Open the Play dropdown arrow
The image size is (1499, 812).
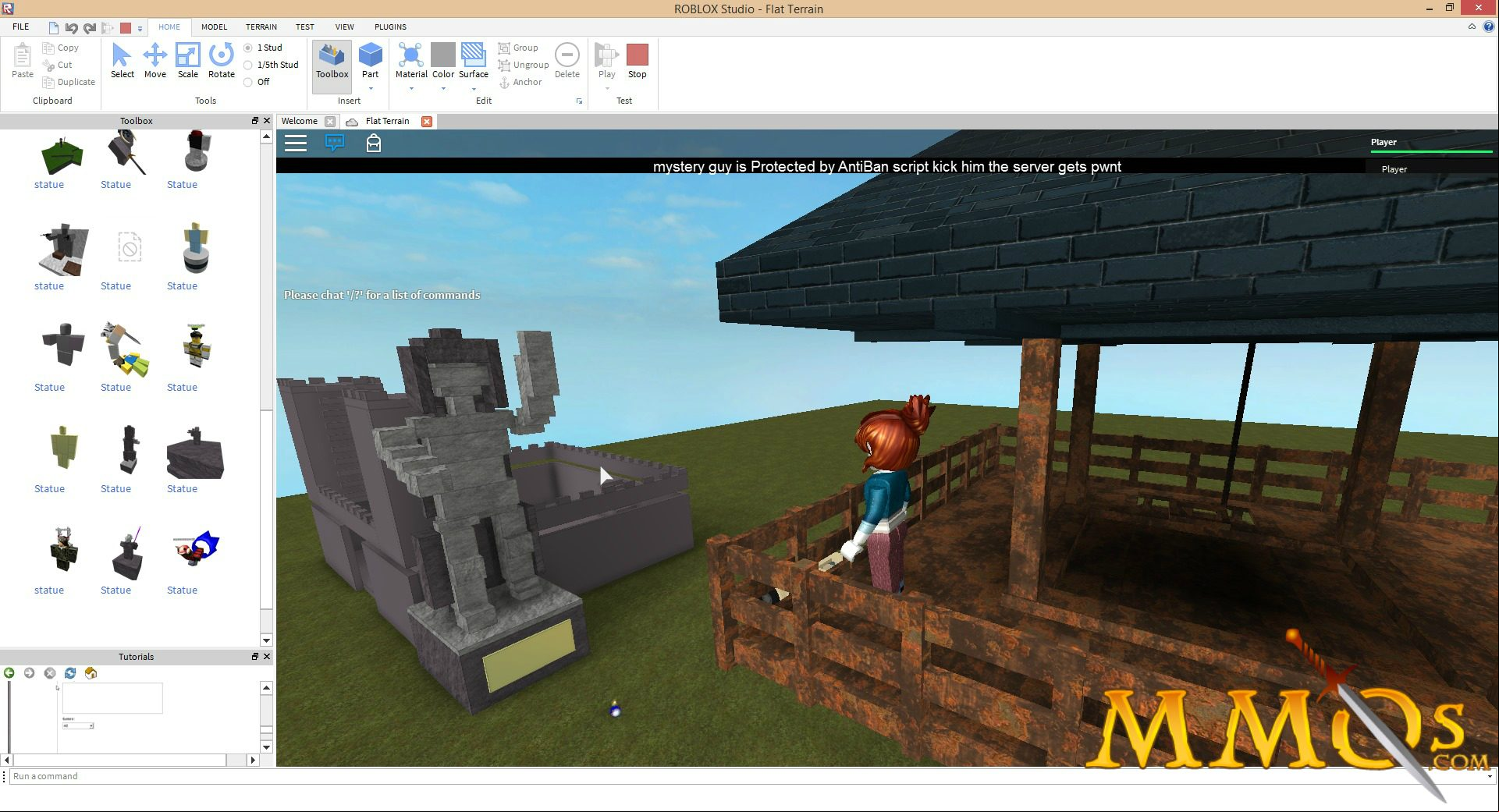(606, 88)
